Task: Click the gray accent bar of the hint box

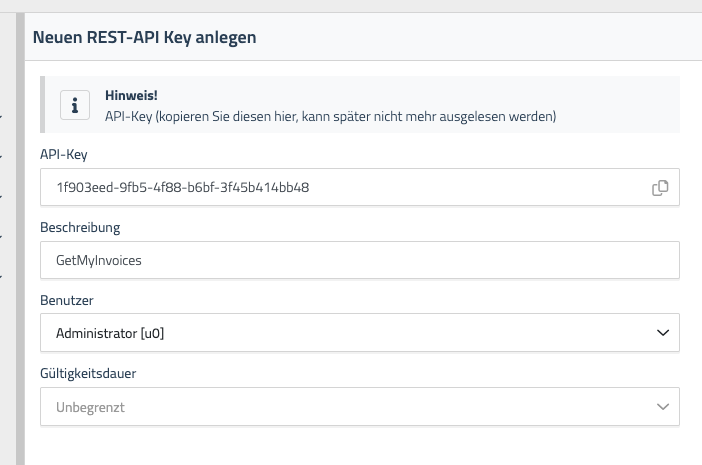Action: point(42,105)
